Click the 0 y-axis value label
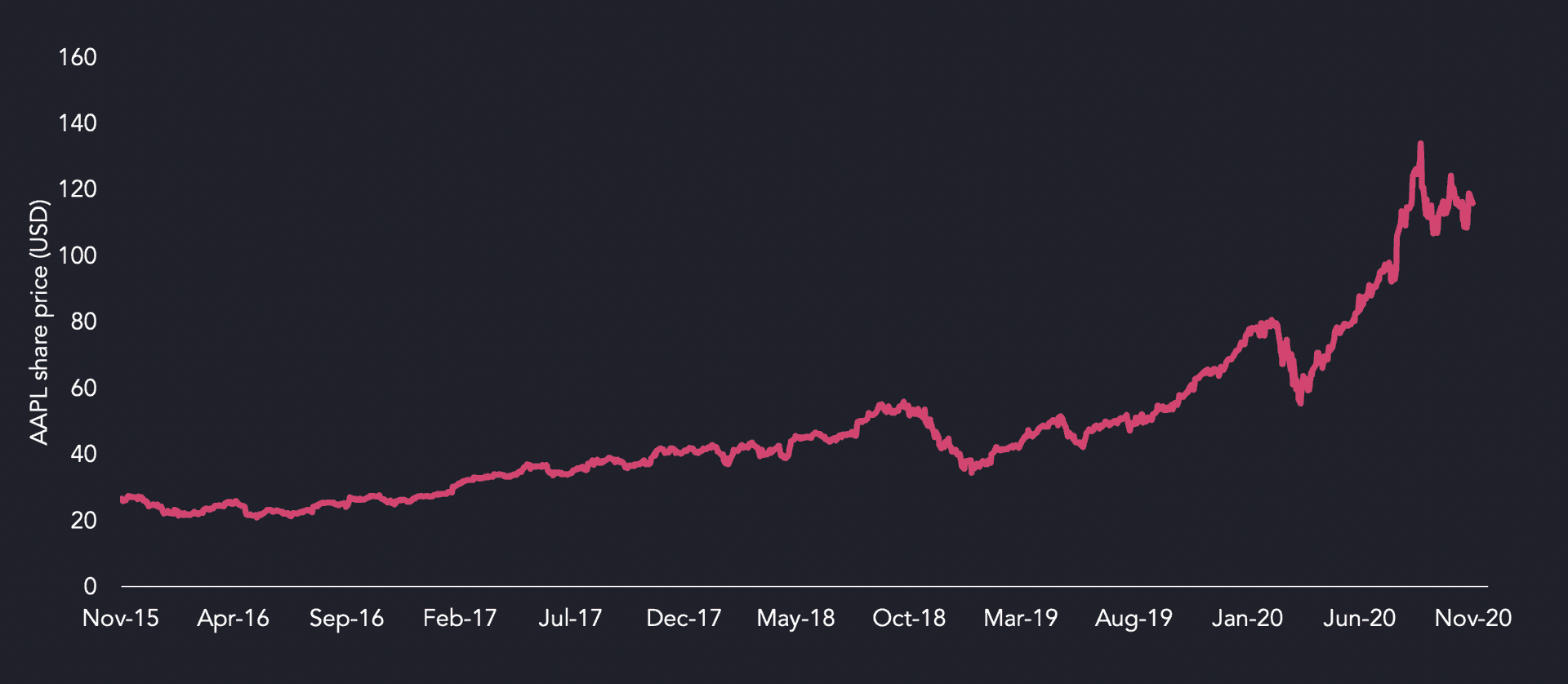1568x684 pixels. point(90,587)
